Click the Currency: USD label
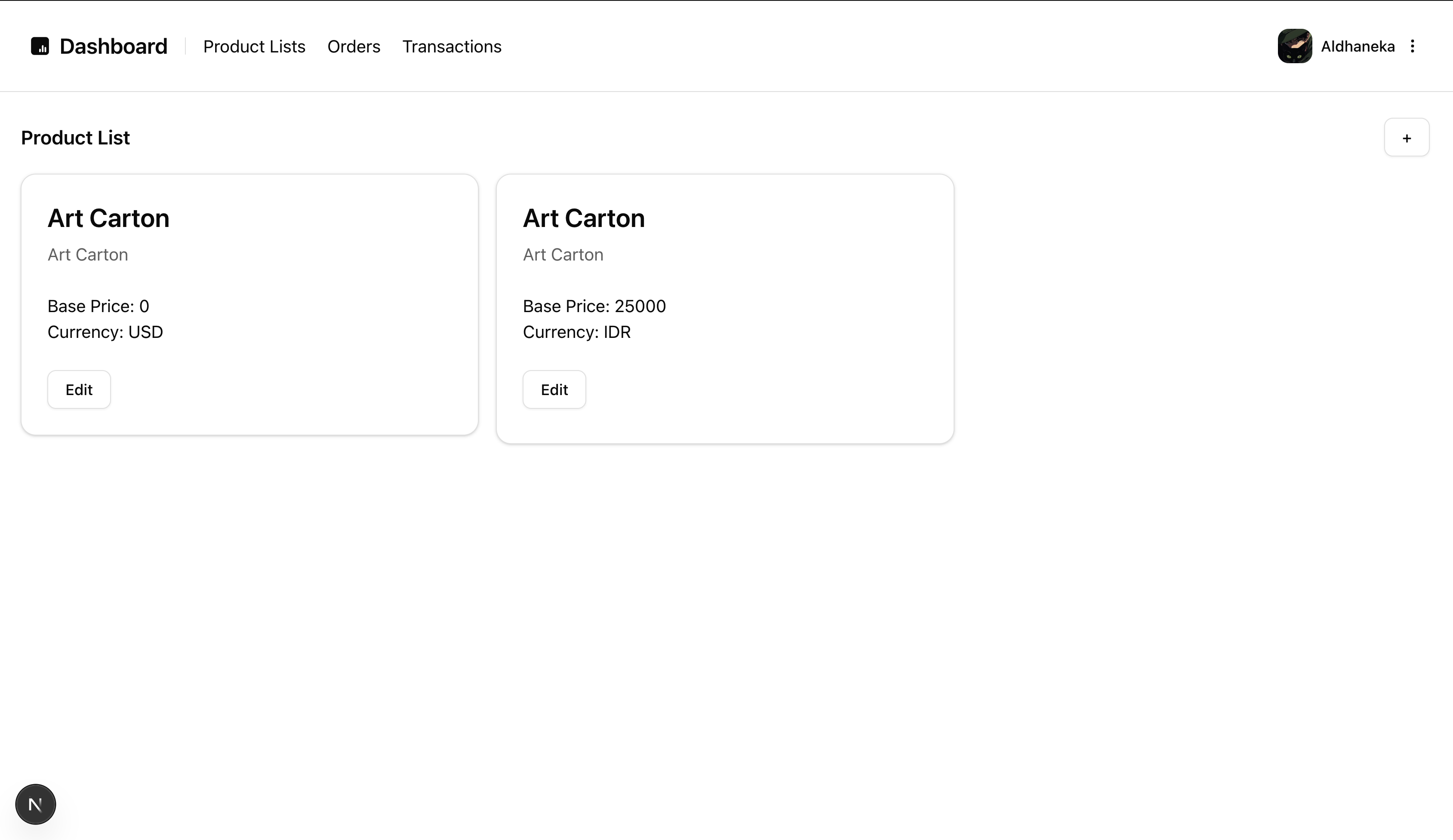This screenshot has height=840, width=1453. click(105, 332)
